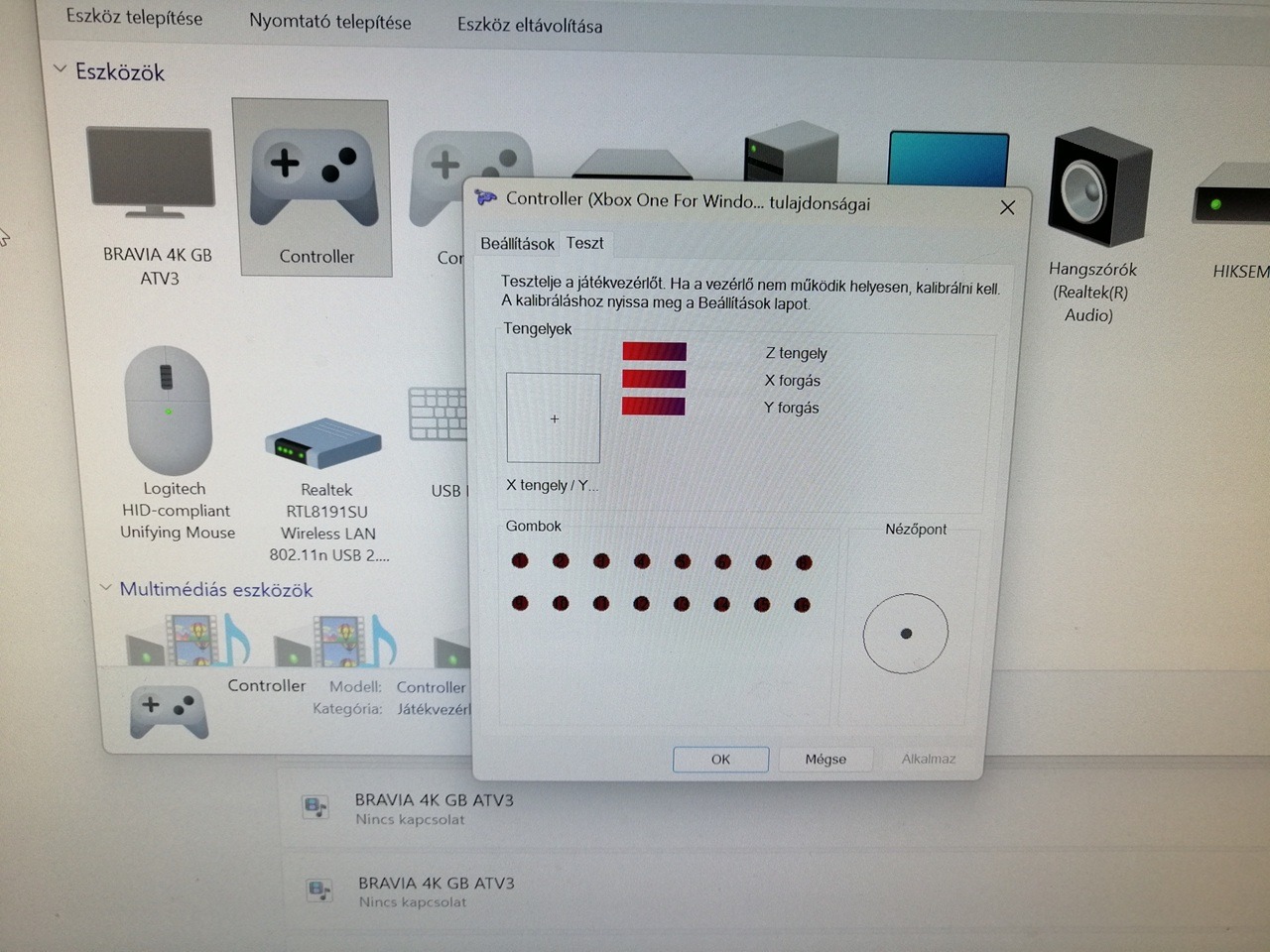Click the Nézőpont POV hat circle
1270x952 pixels.
point(905,634)
